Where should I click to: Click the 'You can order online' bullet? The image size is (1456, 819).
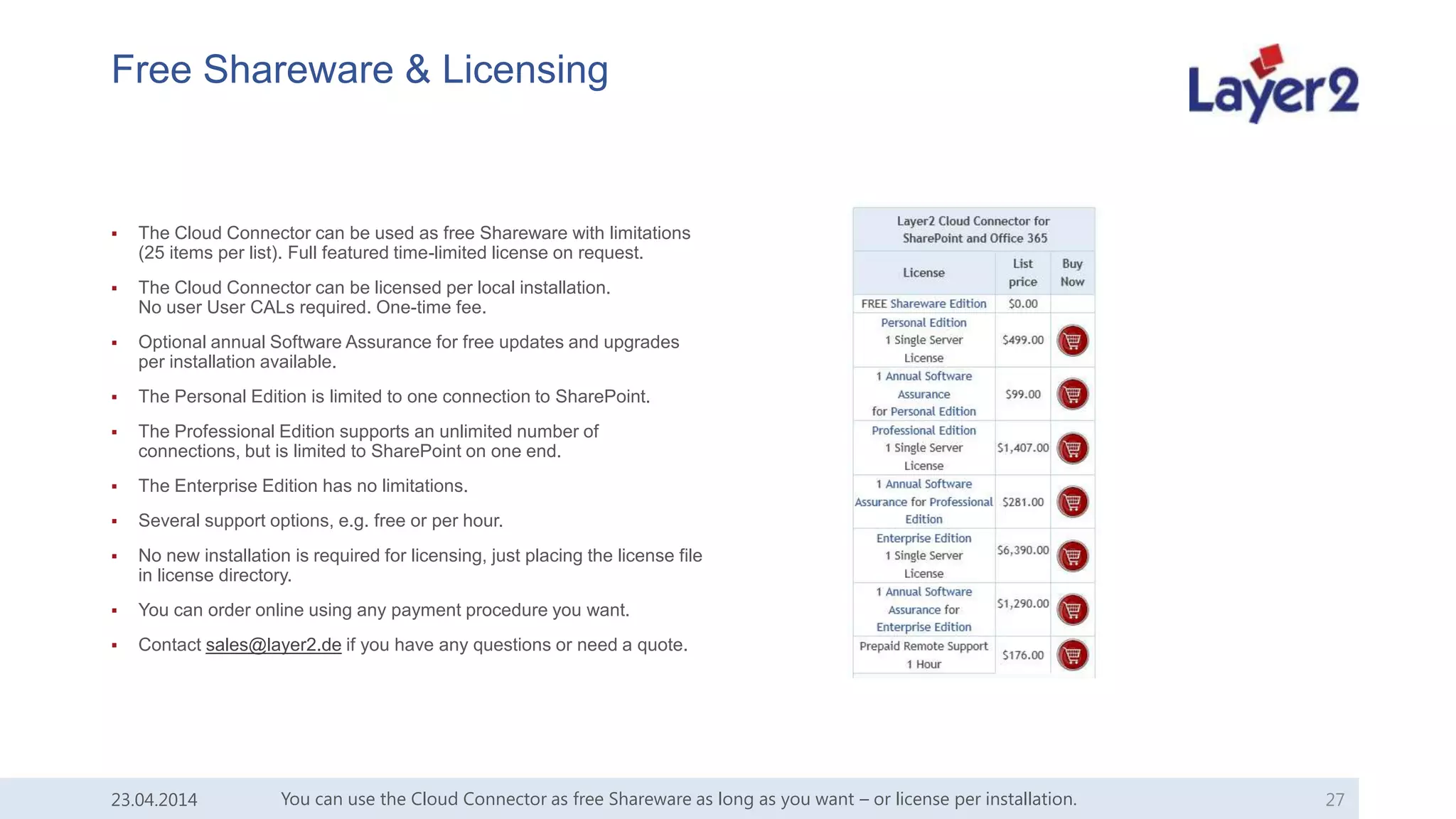(384, 611)
